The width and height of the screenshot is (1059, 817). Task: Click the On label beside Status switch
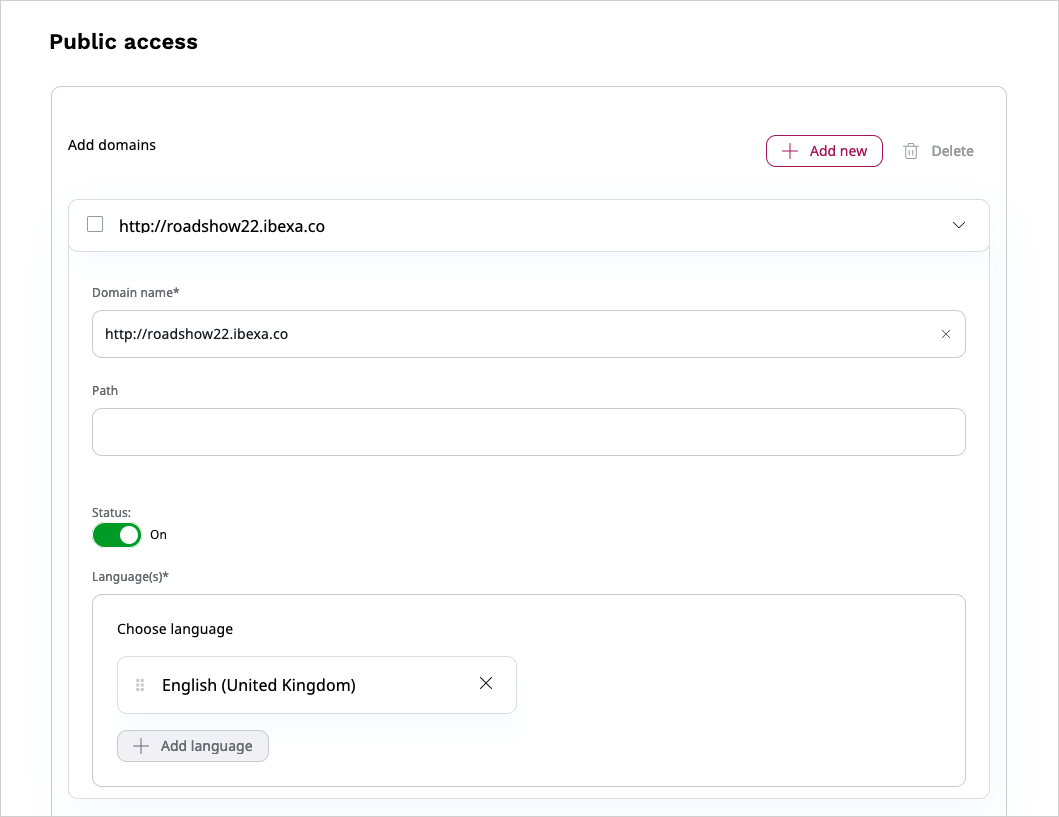(x=158, y=535)
